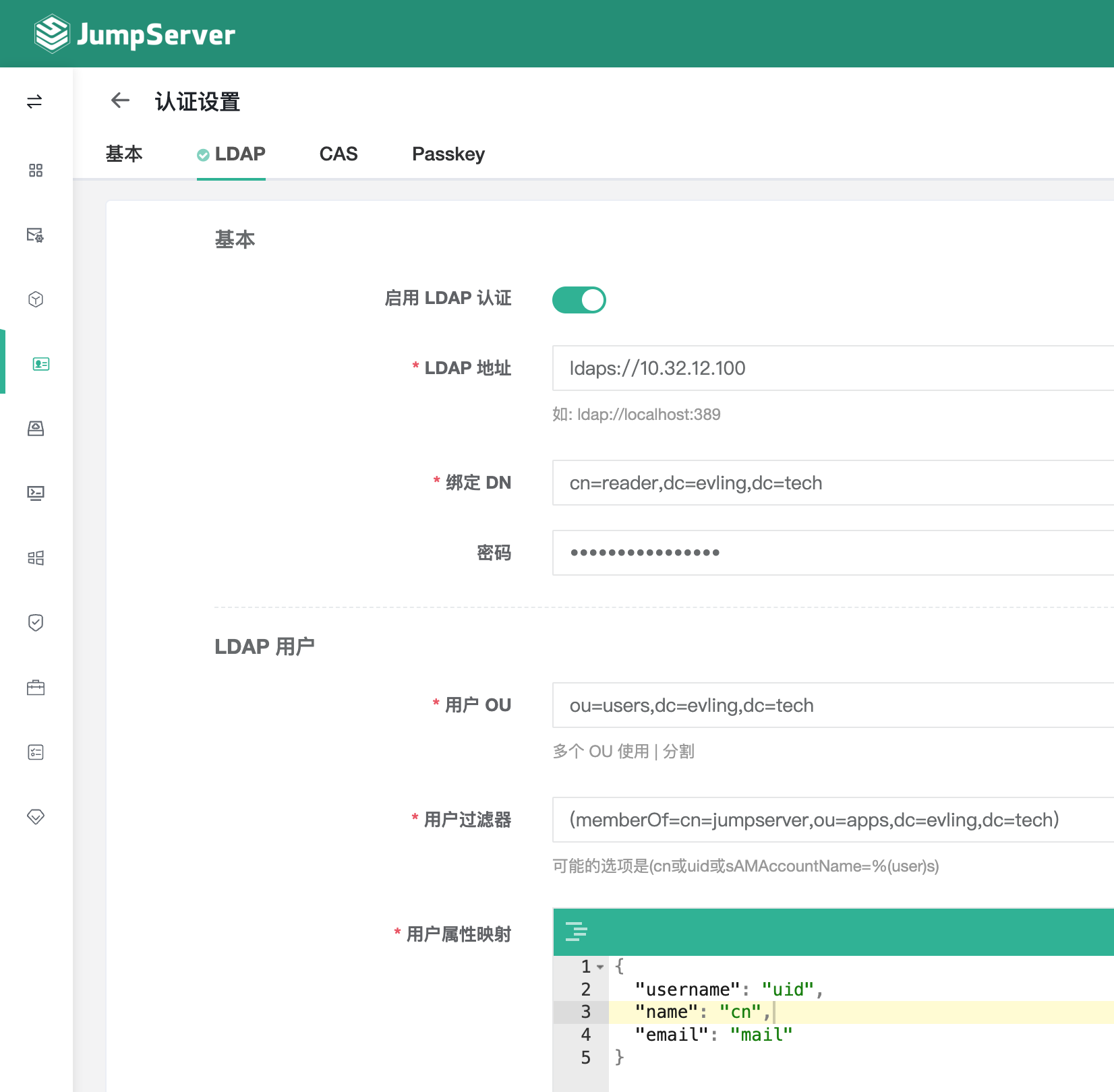This screenshot has width=1114, height=1092.
Task: Open the diamond license sidebar icon
Action: (36, 817)
